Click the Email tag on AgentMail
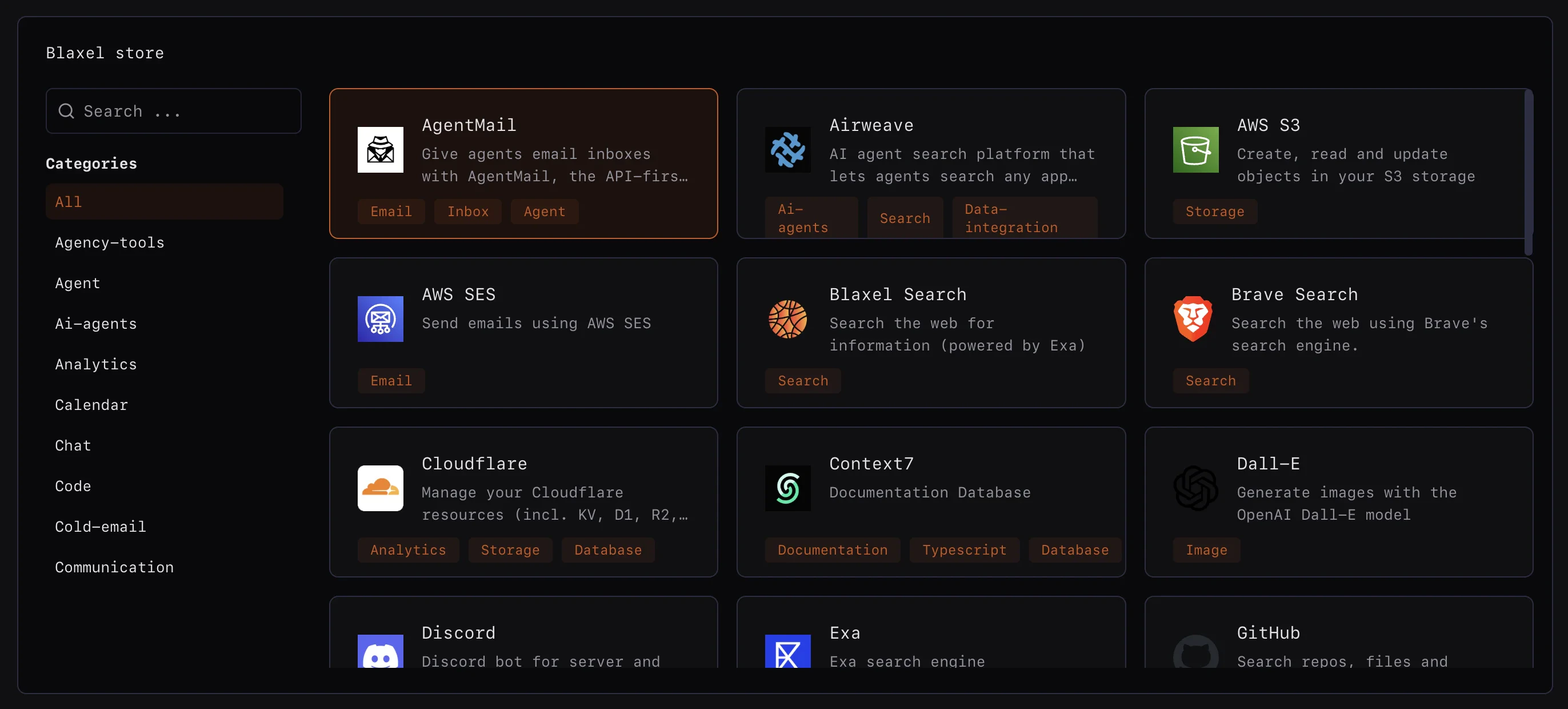This screenshot has width=1568, height=709. [390, 212]
